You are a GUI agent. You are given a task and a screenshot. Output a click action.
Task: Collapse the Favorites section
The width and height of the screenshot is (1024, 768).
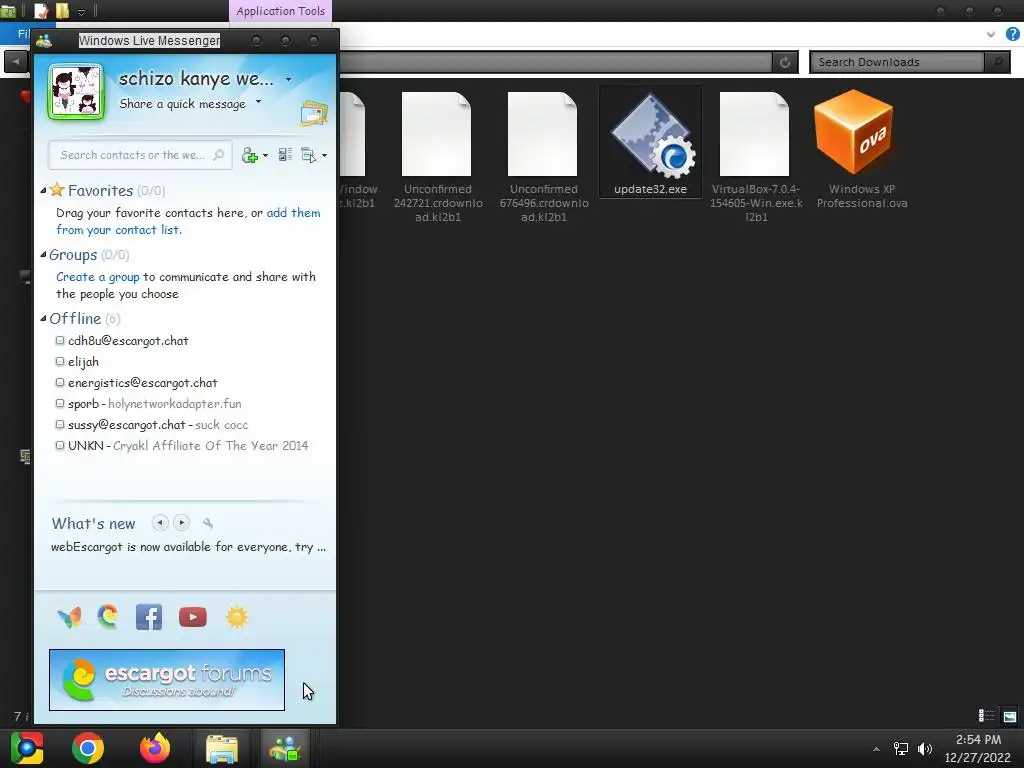tap(43, 191)
